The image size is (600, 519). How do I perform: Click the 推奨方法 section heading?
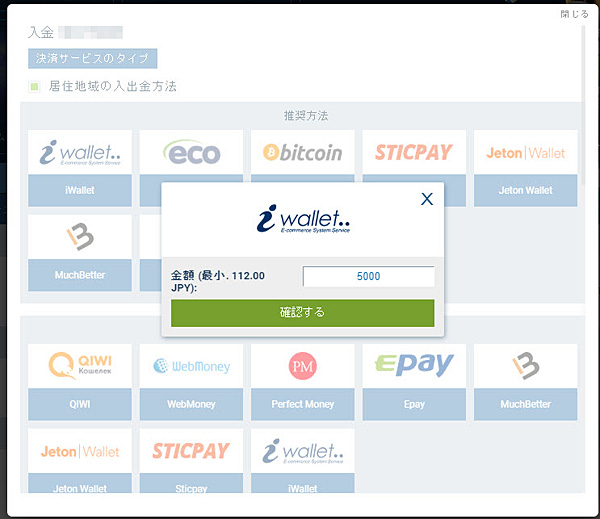306,116
